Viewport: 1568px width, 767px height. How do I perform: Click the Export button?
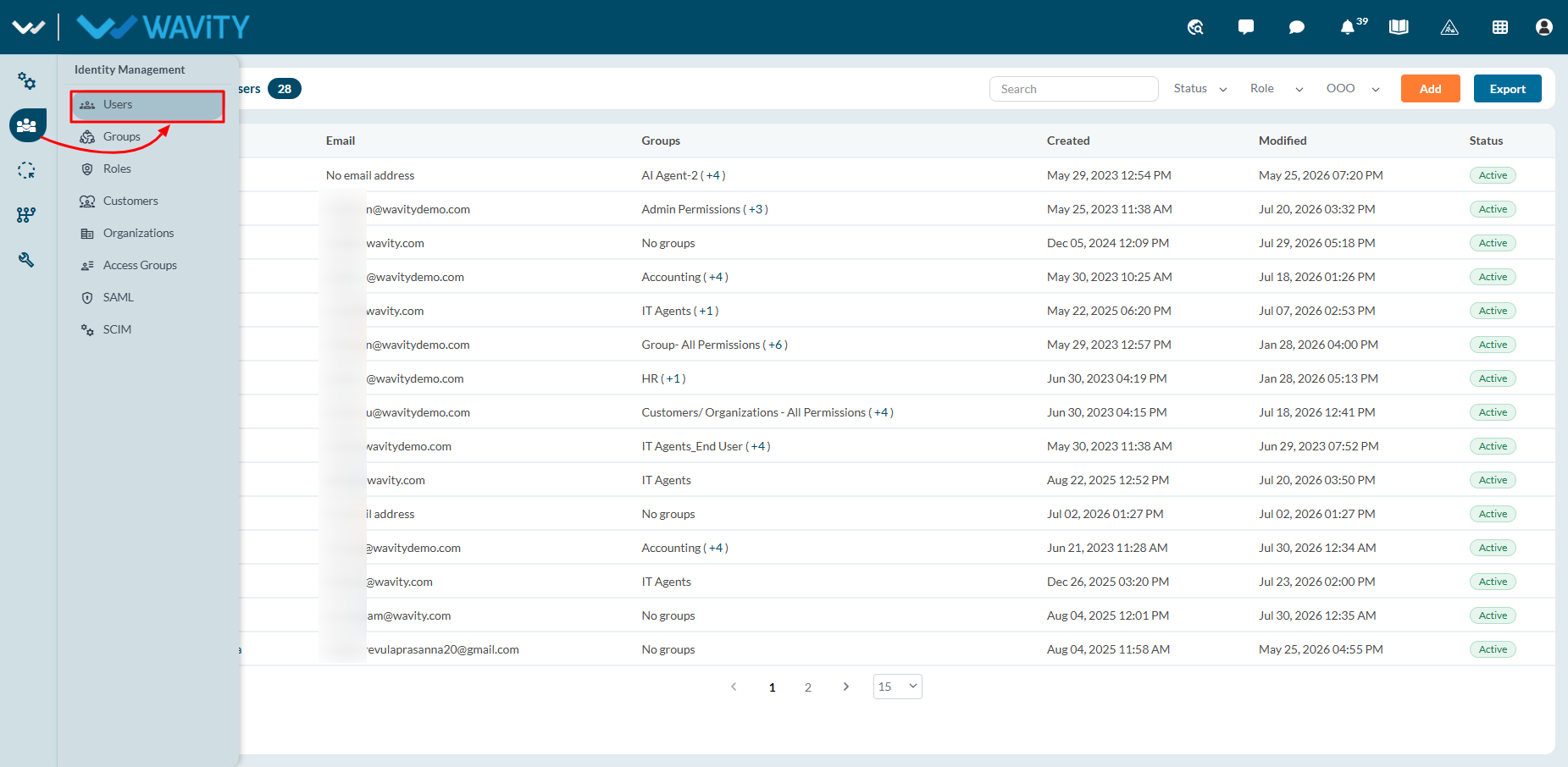point(1507,89)
